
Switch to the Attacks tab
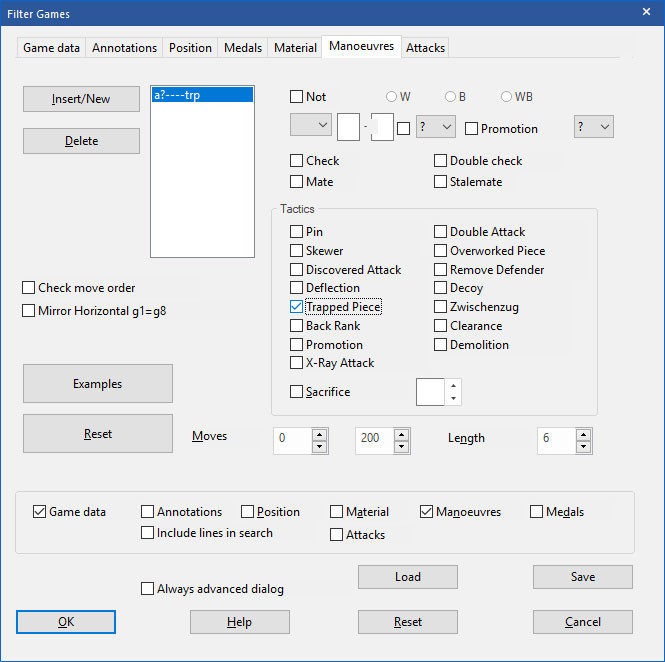(426, 47)
